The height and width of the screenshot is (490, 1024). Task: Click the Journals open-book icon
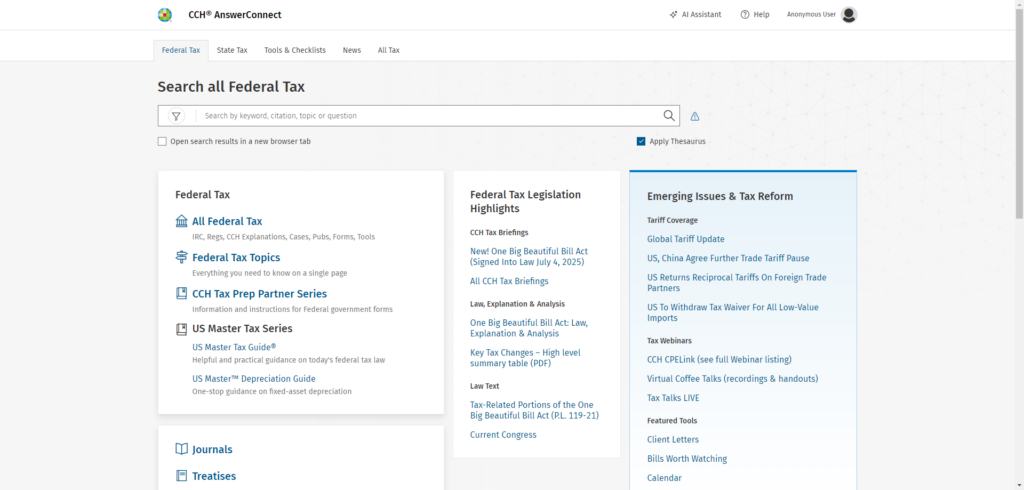(181, 450)
